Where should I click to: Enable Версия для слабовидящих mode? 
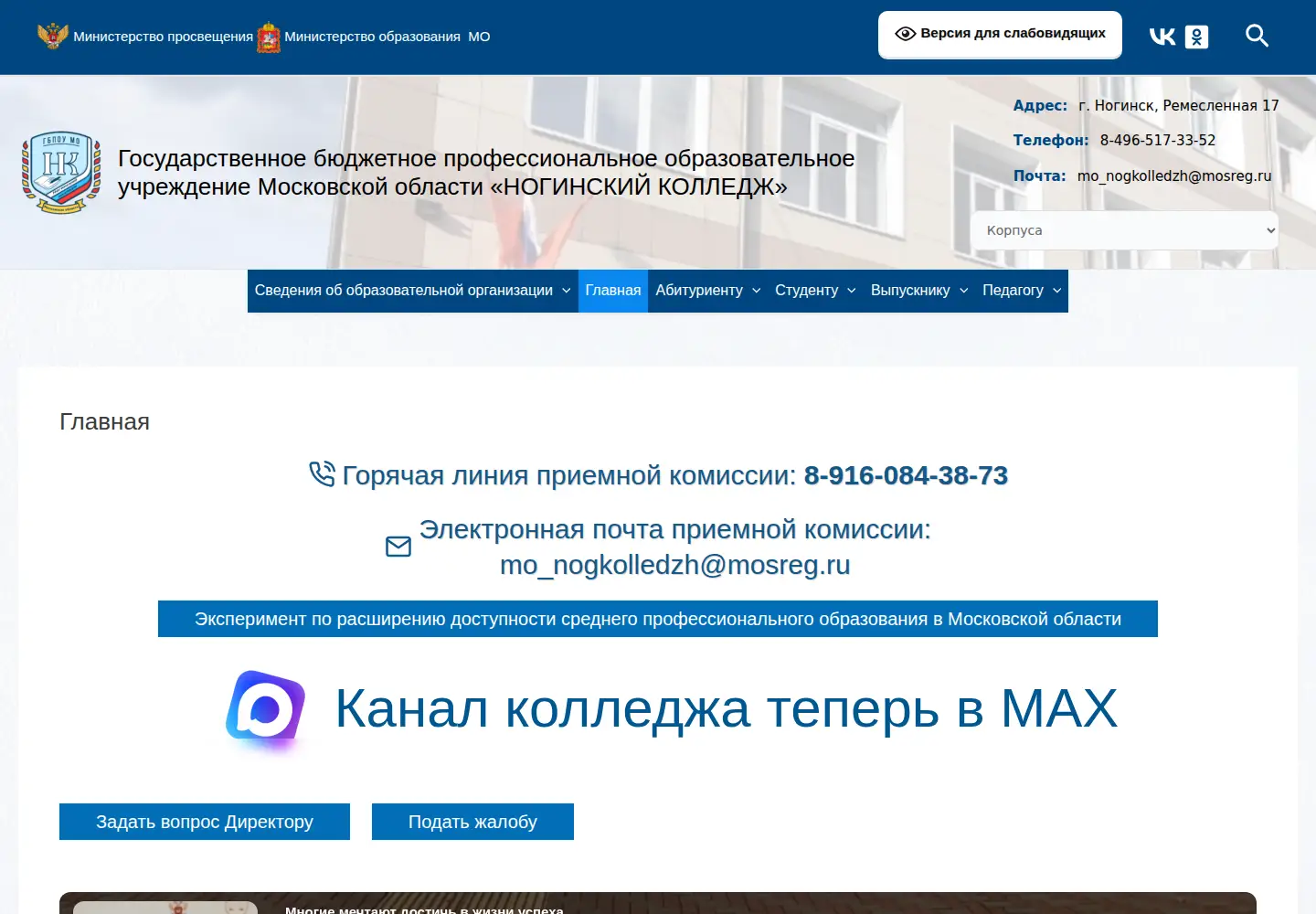point(1000,35)
